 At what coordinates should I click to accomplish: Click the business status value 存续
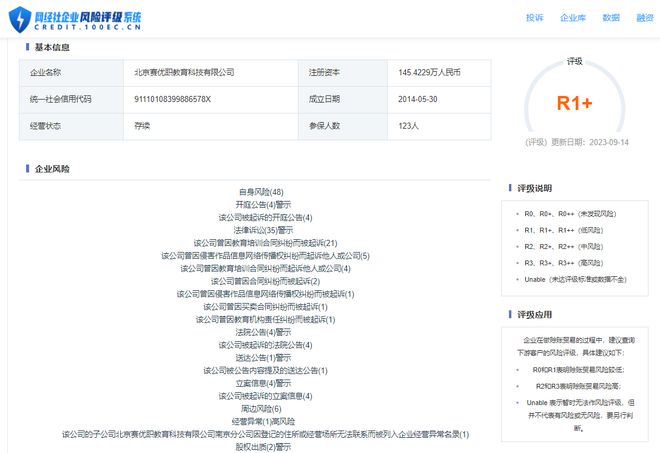tap(142, 126)
